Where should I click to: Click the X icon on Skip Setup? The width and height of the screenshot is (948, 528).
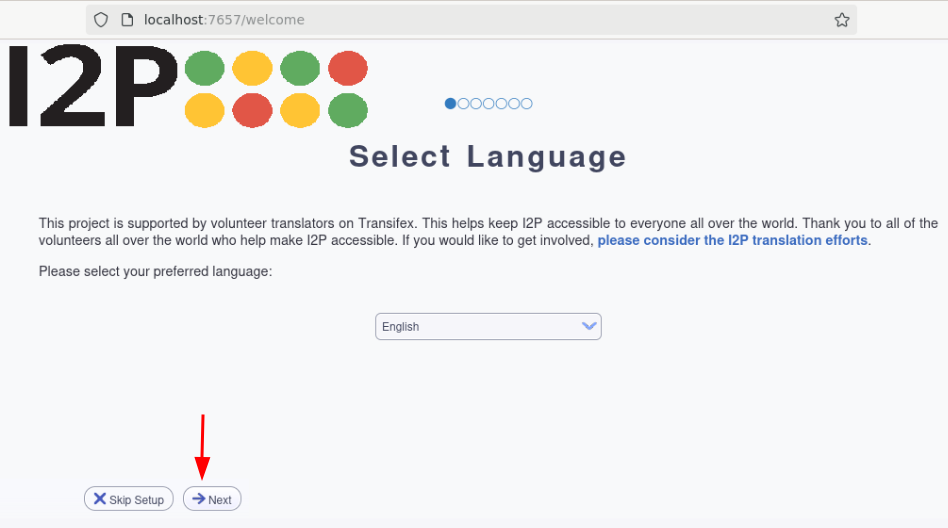pos(100,499)
